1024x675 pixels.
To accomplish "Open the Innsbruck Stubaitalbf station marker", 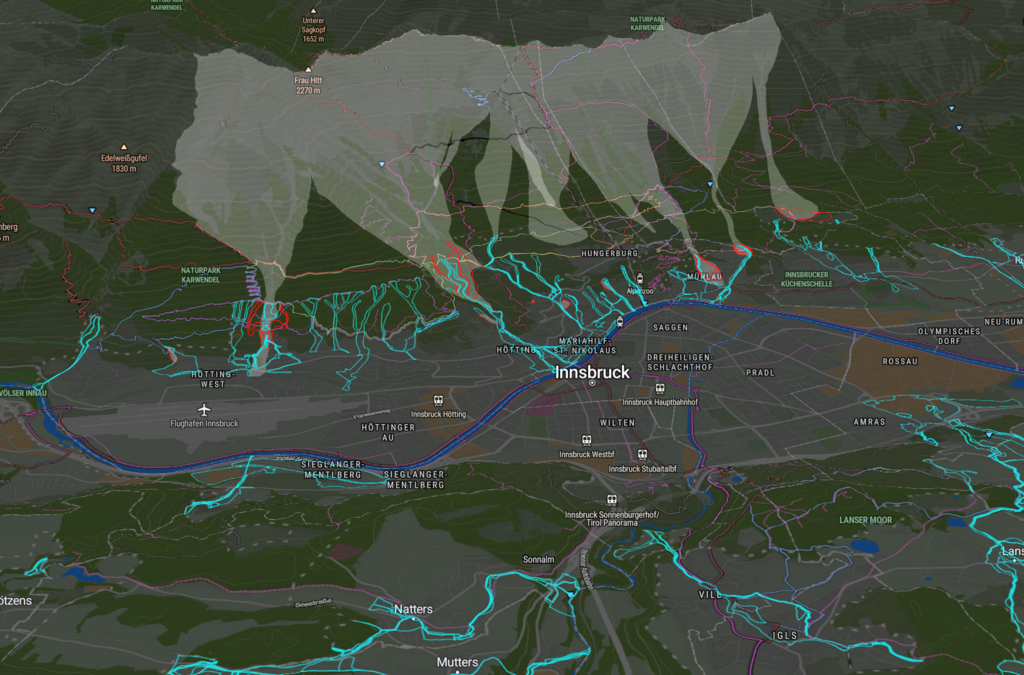I will pyautogui.click(x=642, y=454).
